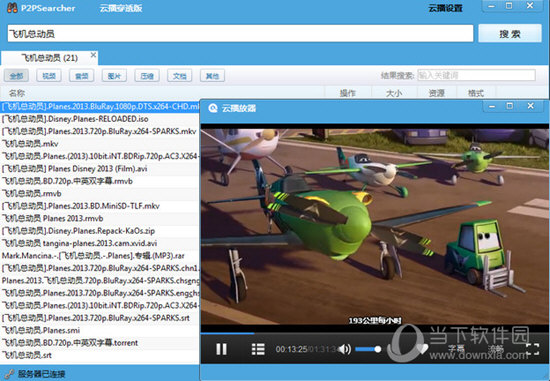The height and width of the screenshot is (381, 550).
Task: Select the 飞机总动员.Planes.smi result
Action: [100, 330]
